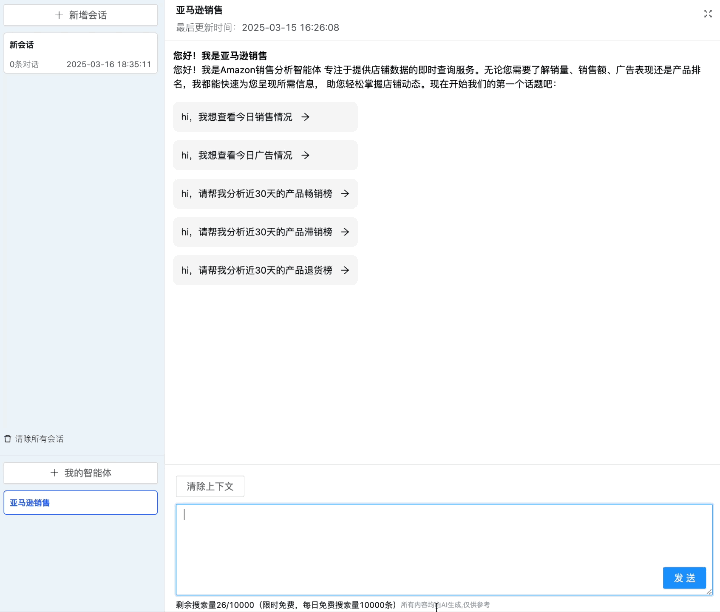Click the 剩余搜索量26/10000 quota text
The height and width of the screenshot is (612, 720).
(215, 605)
